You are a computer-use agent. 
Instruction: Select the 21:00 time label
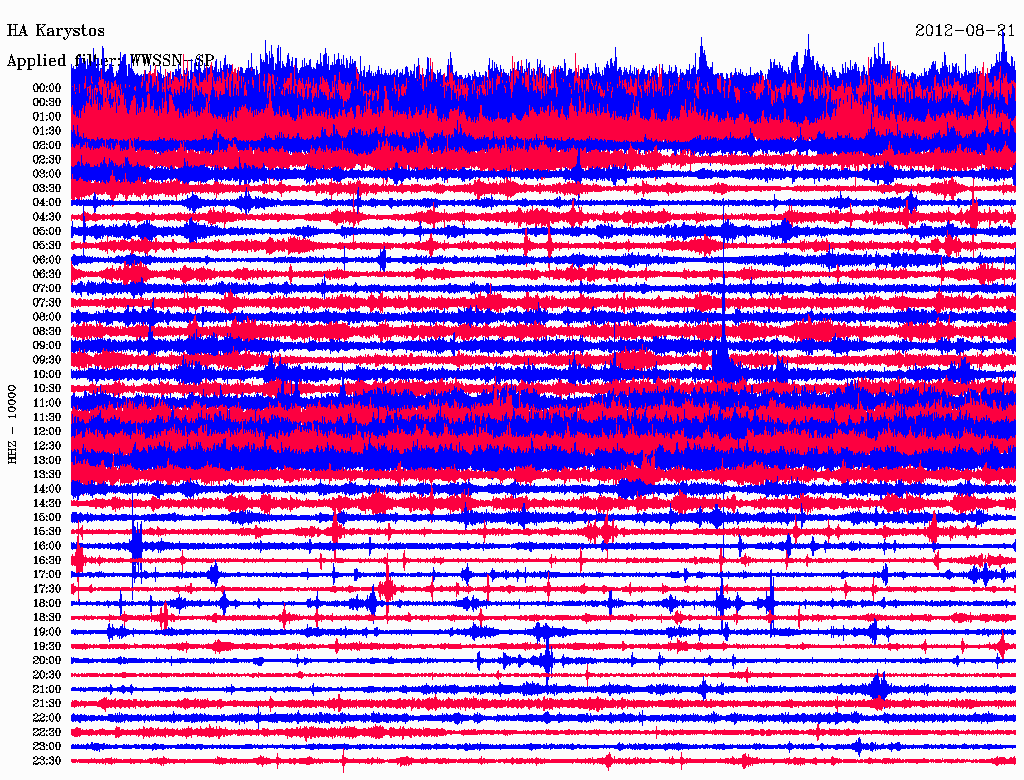[46, 689]
